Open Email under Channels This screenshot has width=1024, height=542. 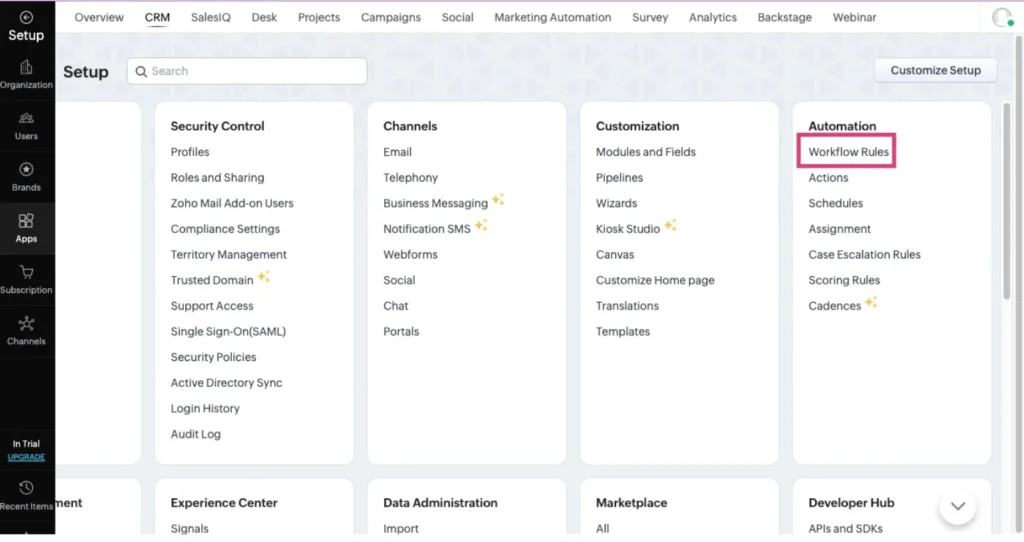click(397, 152)
